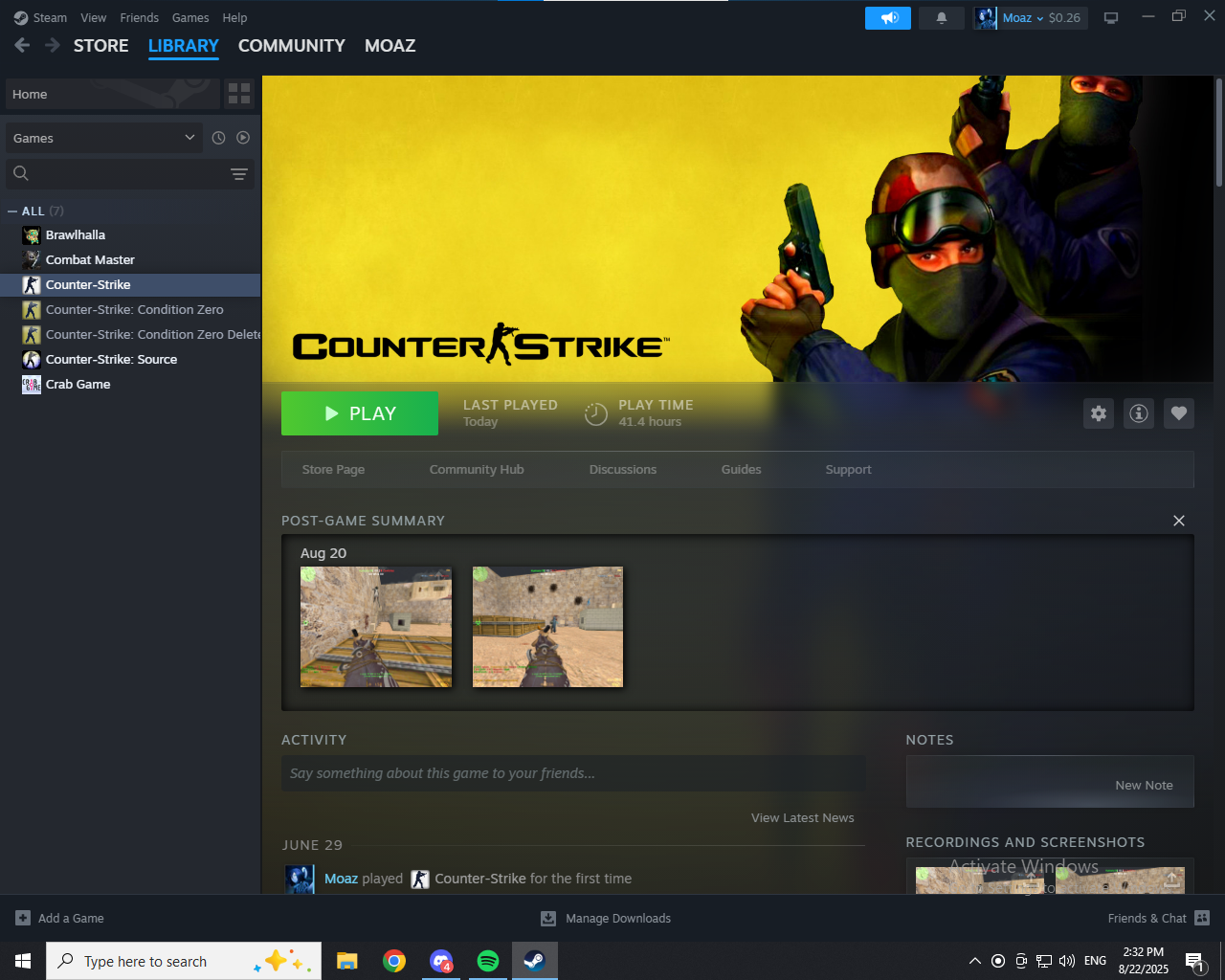Open Spotify from the Windows taskbar
The width and height of the screenshot is (1225, 980).
[x=488, y=961]
